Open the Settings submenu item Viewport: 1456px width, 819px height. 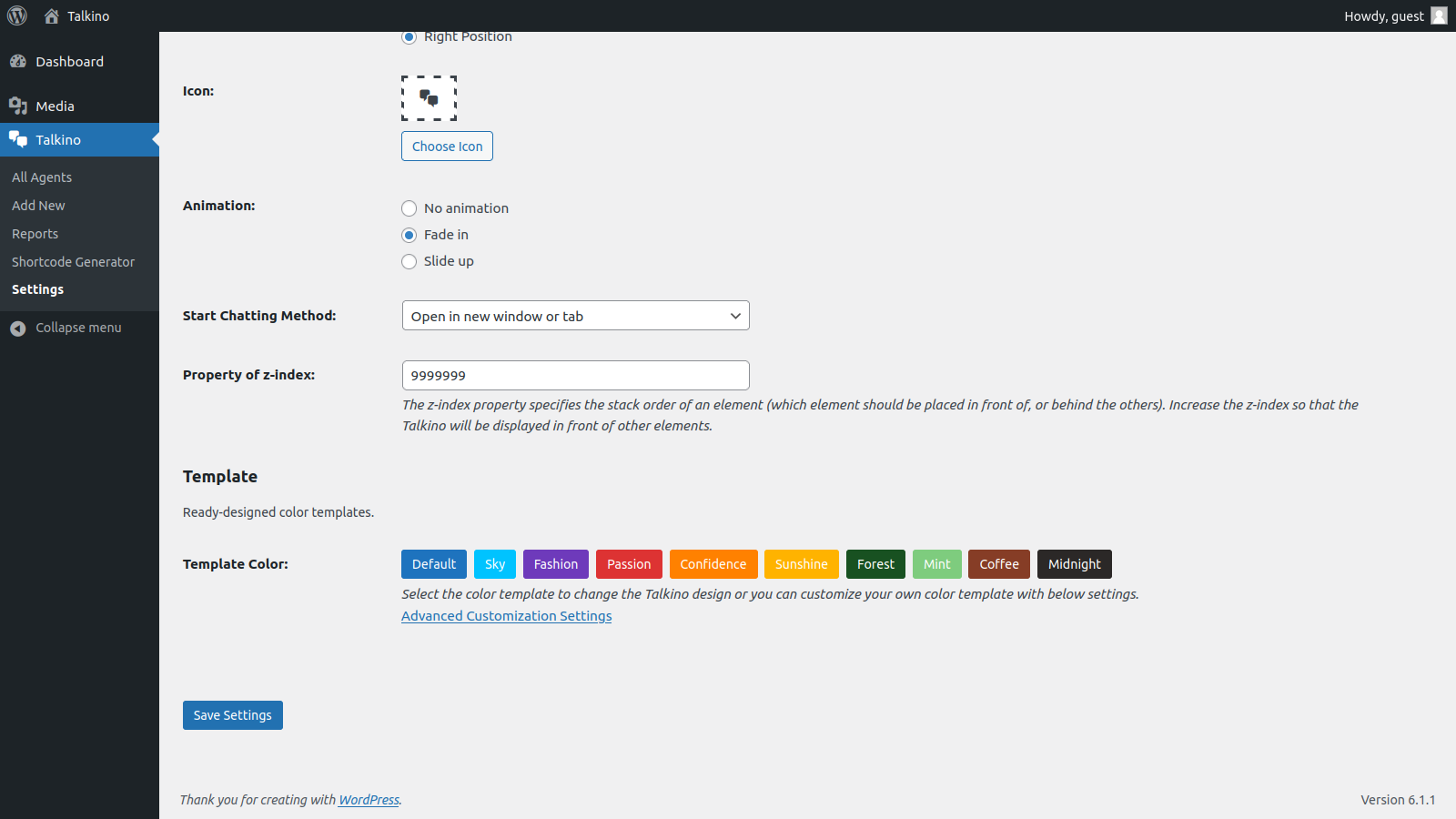37,289
